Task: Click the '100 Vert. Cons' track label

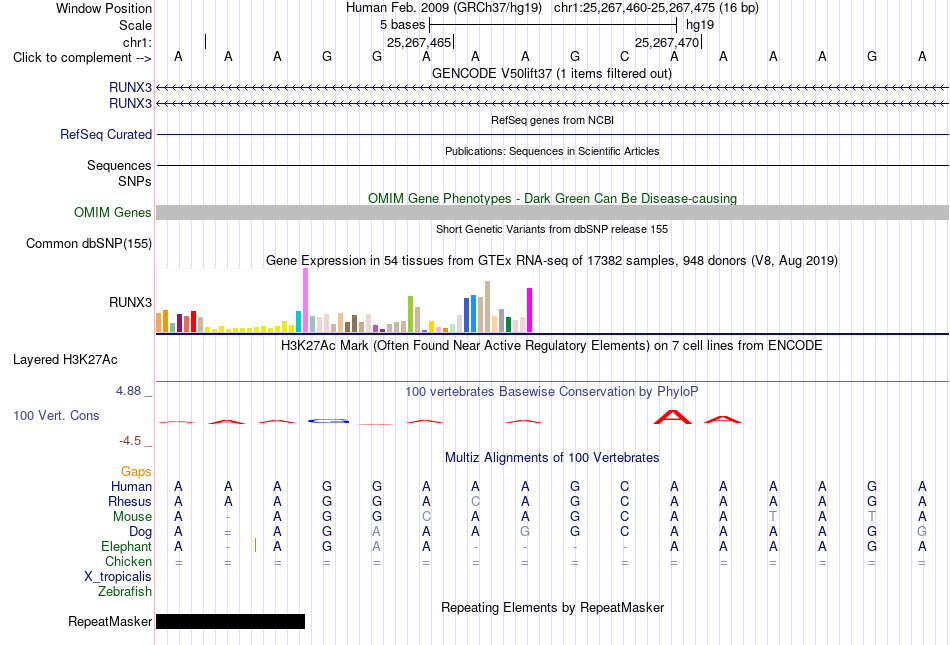Action: coord(56,415)
